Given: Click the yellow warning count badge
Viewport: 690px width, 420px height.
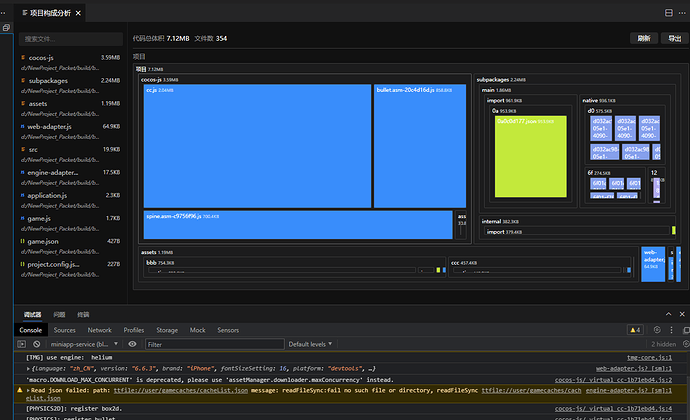Looking at the screenshot, I should tap(634, 329).
